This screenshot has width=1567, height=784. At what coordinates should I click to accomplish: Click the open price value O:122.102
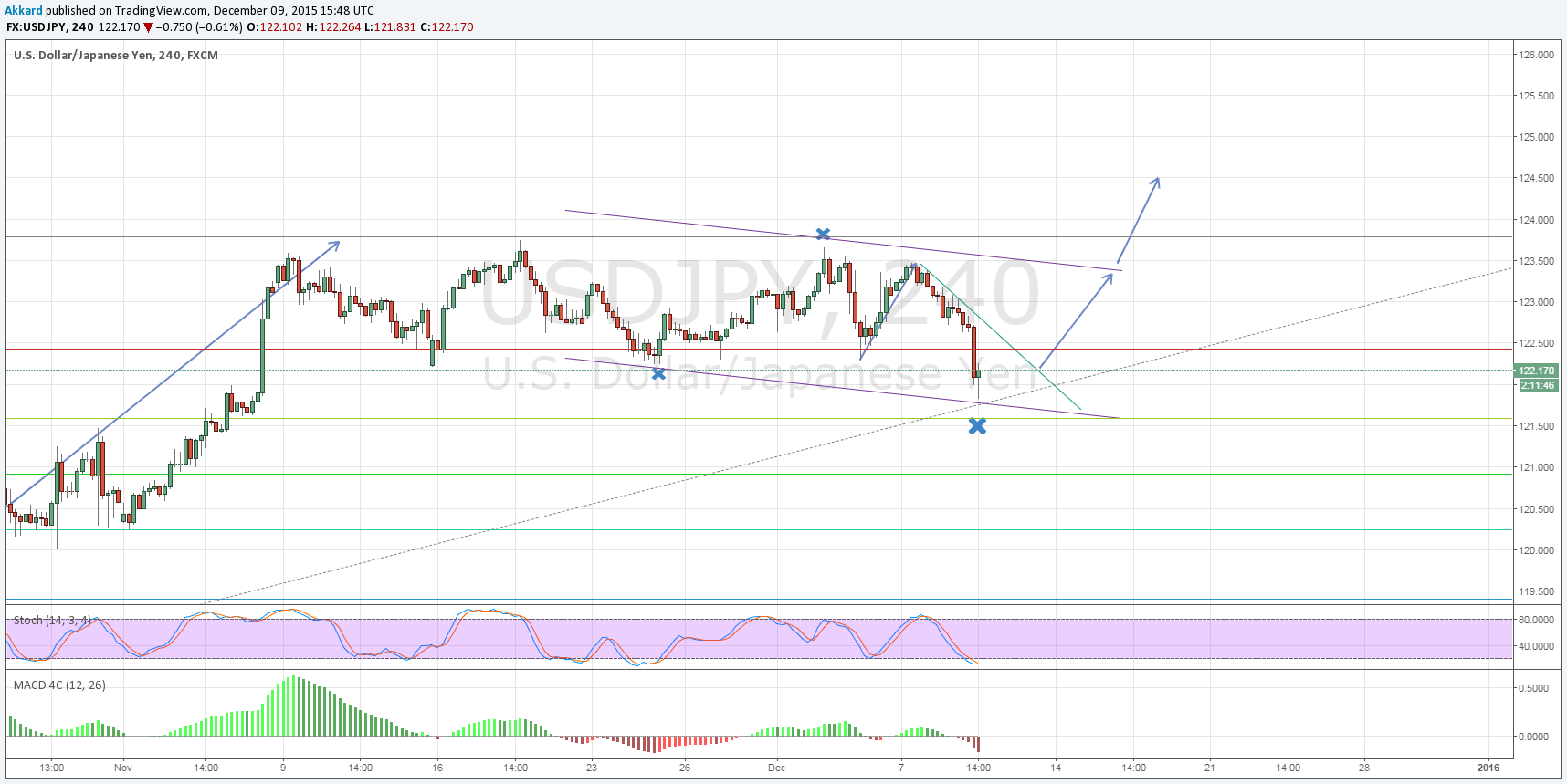pyautogui.click(x=275, y=27)
